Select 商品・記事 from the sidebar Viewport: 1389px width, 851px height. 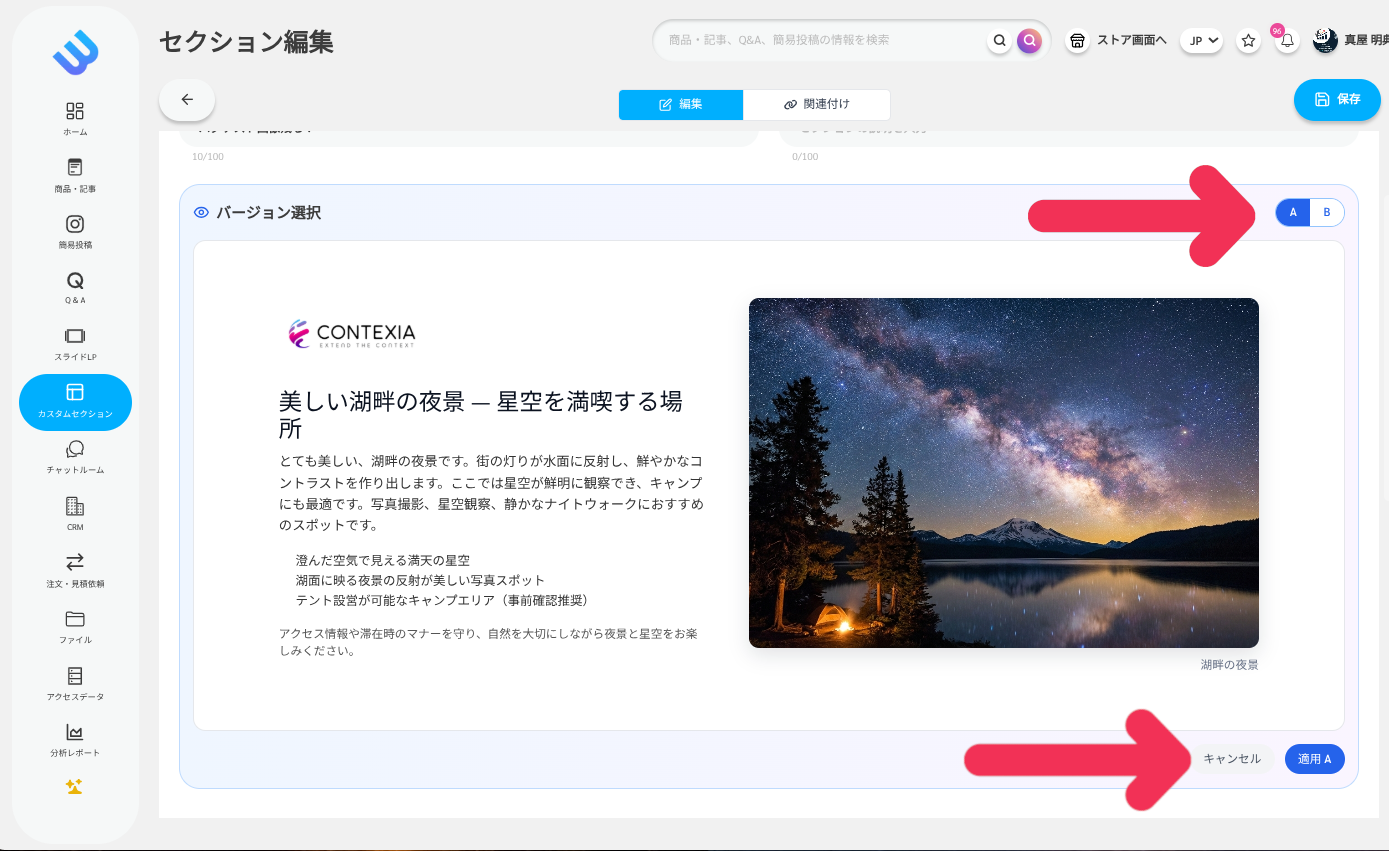[75, 174]
